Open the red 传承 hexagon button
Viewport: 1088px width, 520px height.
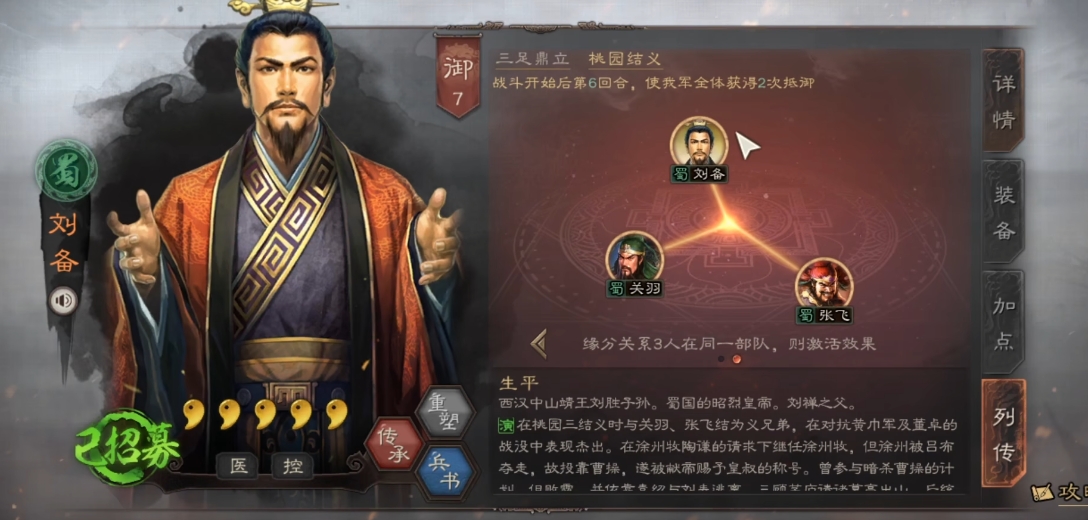(393, 444)
